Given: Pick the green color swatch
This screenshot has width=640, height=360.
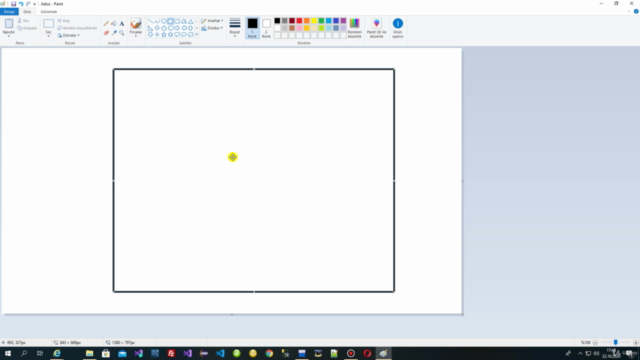Looking at the screenshot, I should (321, 21).
